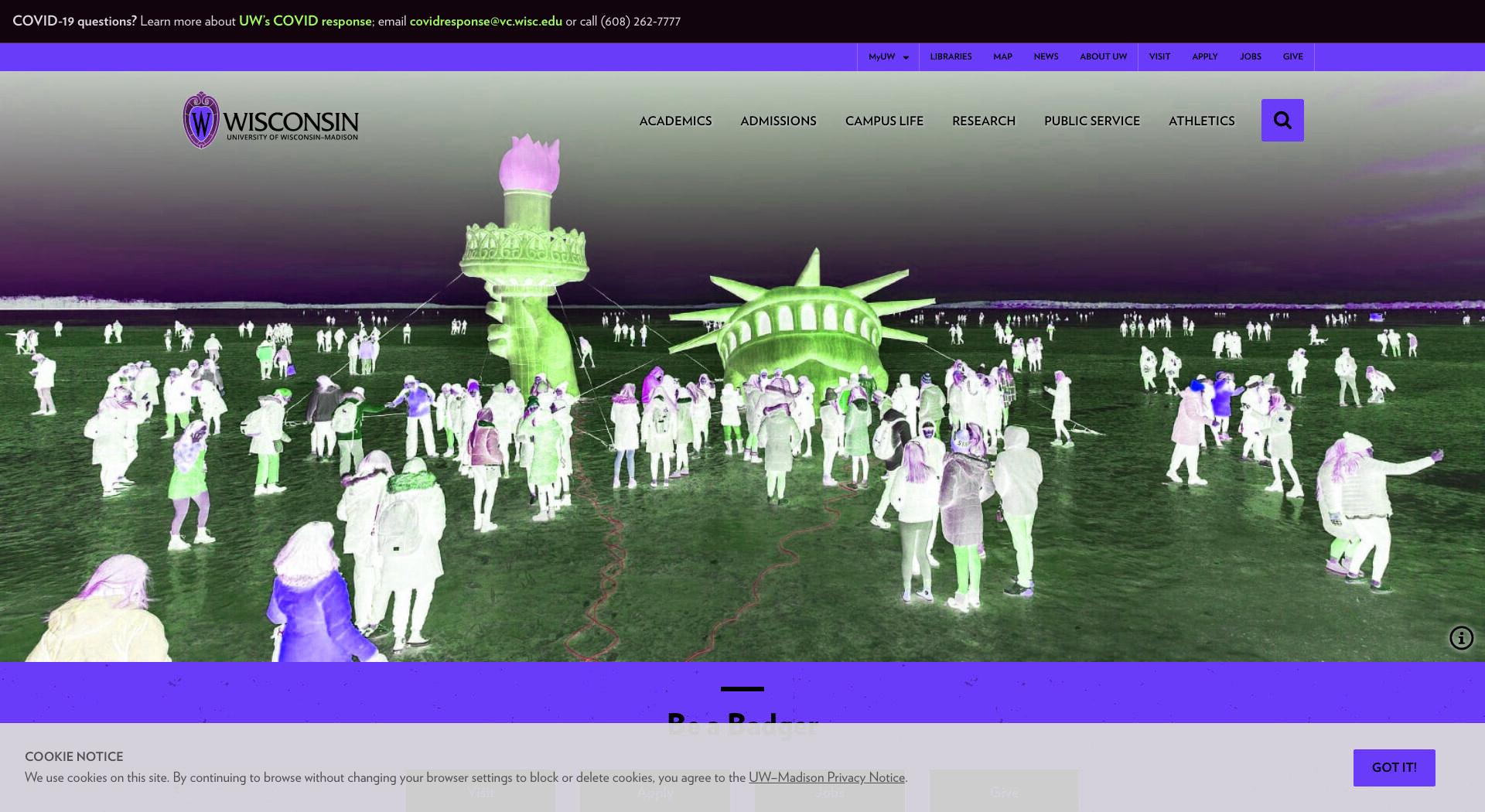Image resolution: width=1485 pixels, height=812 pixels.
Task: Click the Be a Badger heading
Action: 742,725
